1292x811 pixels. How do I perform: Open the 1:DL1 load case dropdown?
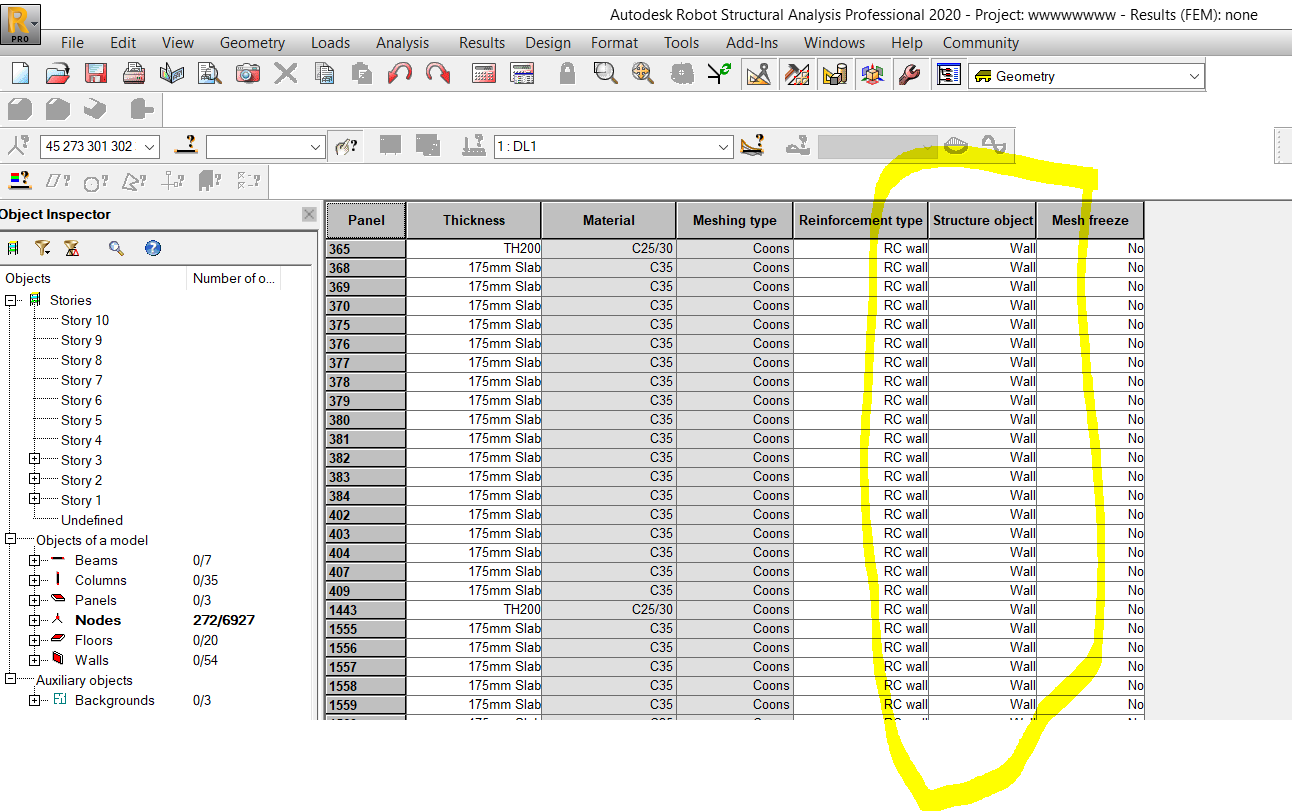pos(723,146)
